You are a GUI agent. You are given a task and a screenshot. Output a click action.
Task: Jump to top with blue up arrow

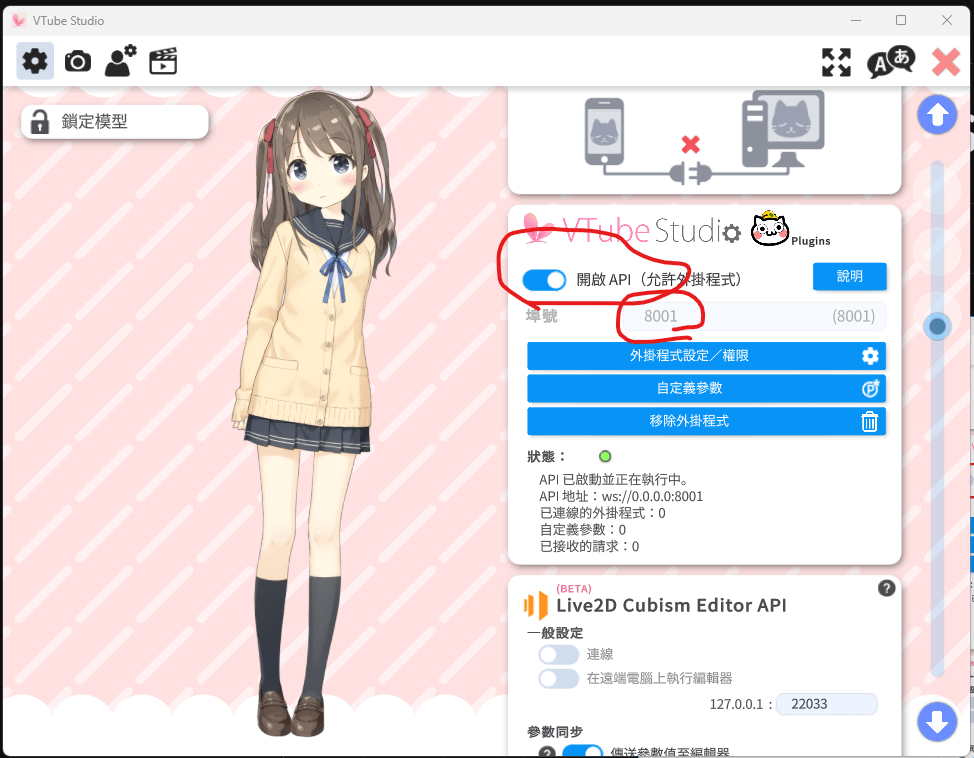[x=937, y=115]
